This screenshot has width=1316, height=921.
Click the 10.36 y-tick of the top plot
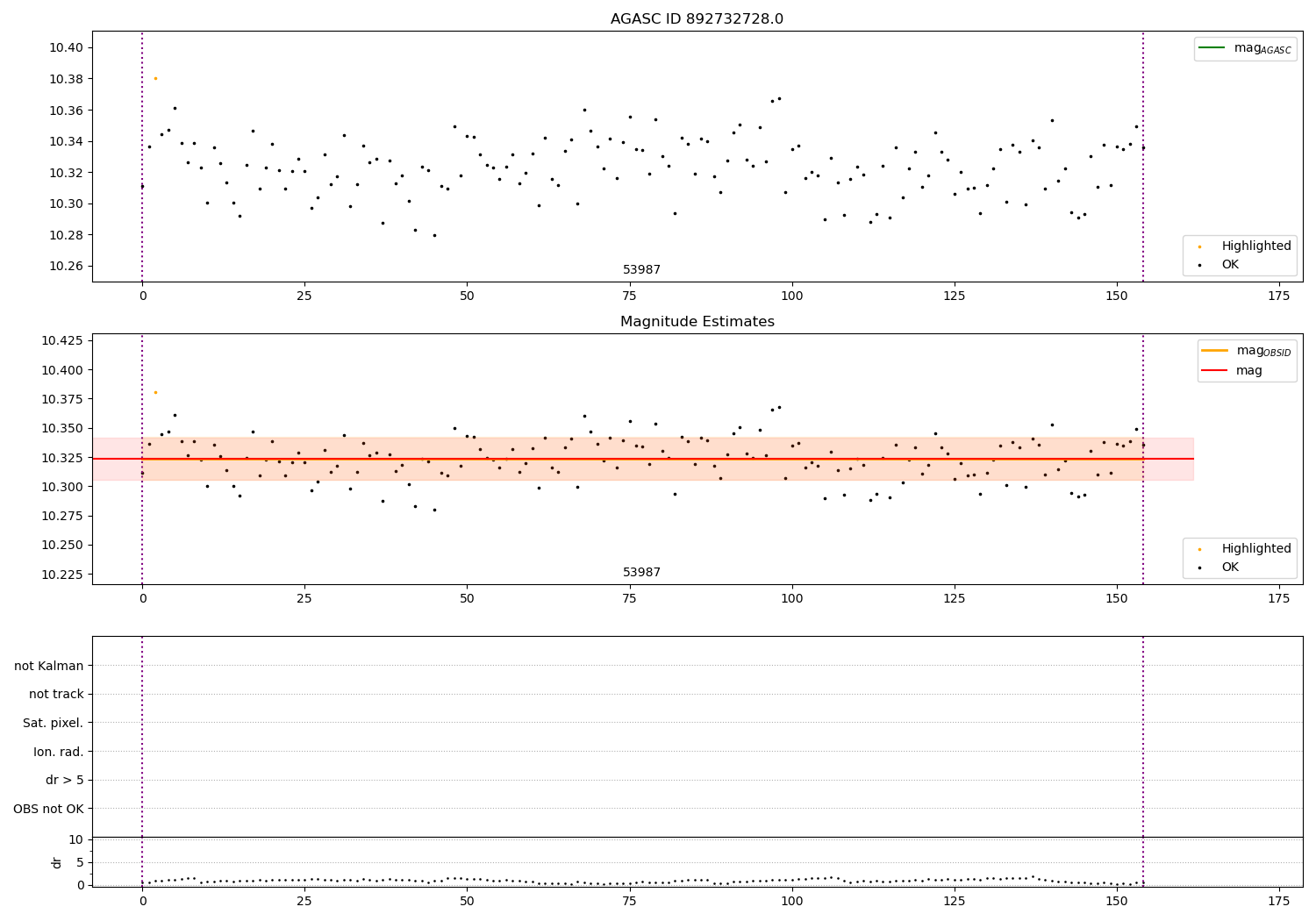[67, 111]
